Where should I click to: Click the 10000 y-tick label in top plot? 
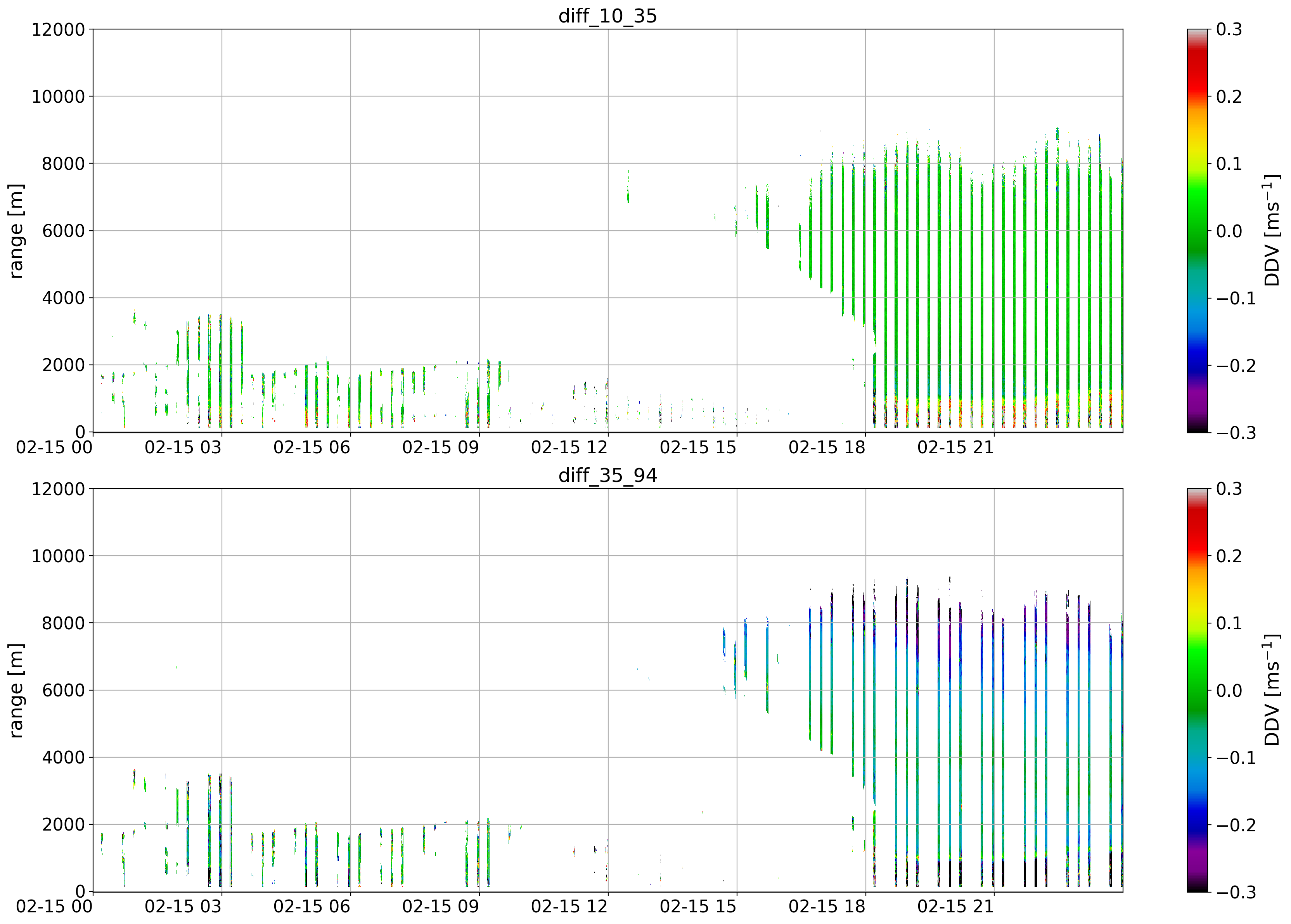point(58,97)
